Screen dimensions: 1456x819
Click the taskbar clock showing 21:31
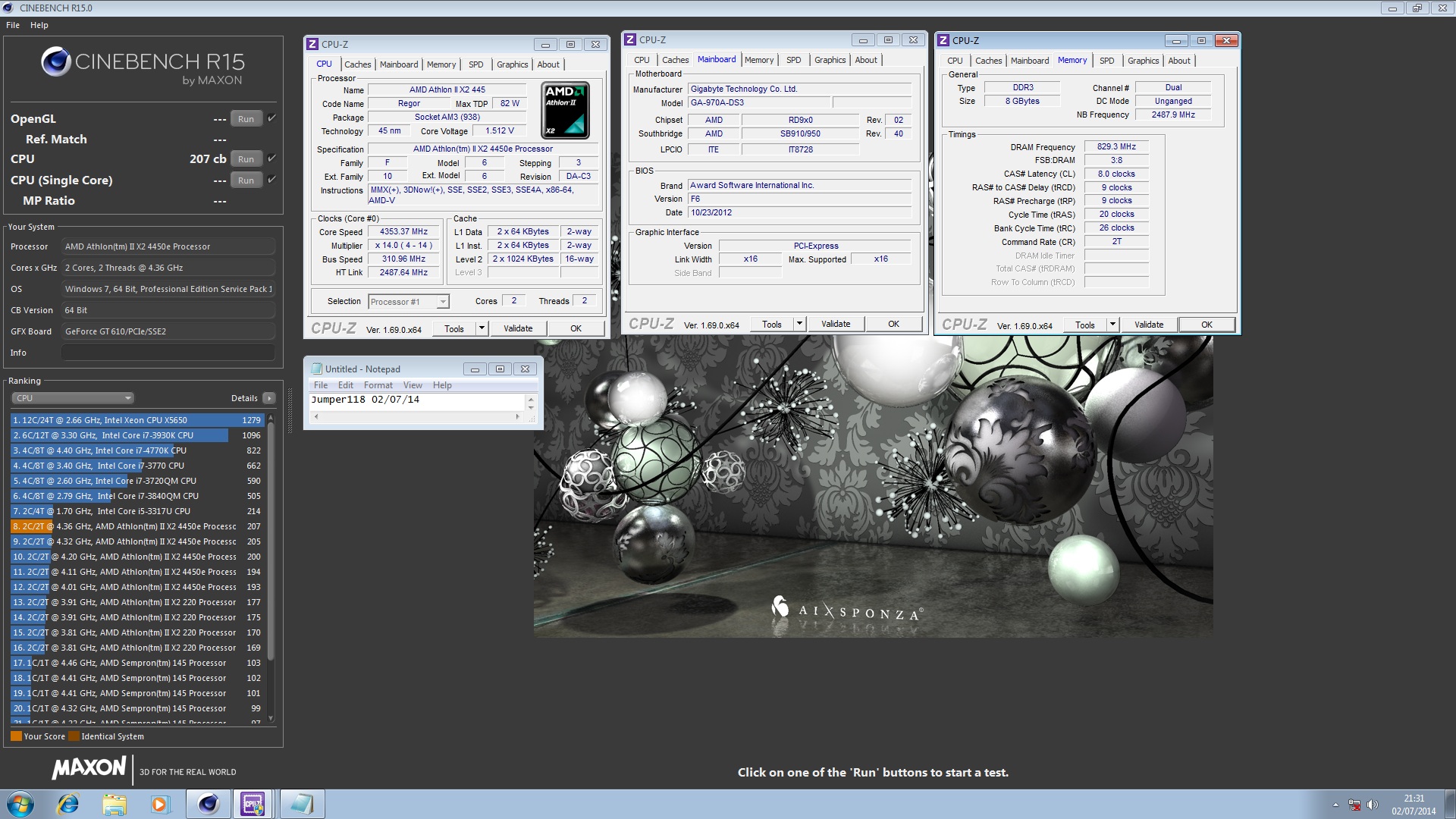coord(1414,805)
